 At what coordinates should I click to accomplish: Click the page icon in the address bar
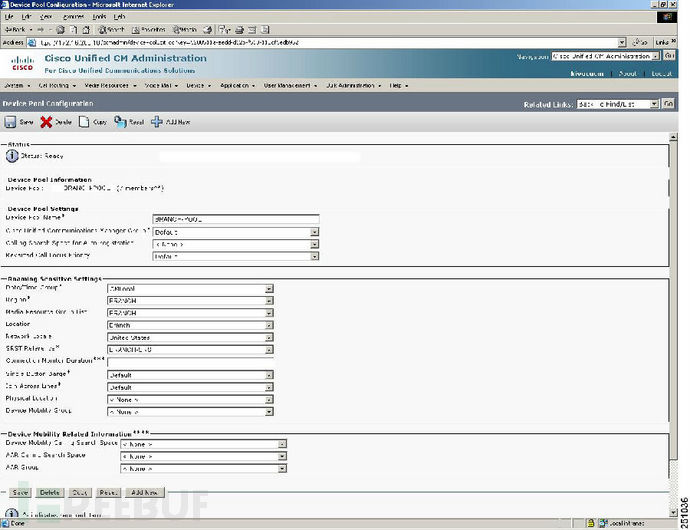coord(32,43)
